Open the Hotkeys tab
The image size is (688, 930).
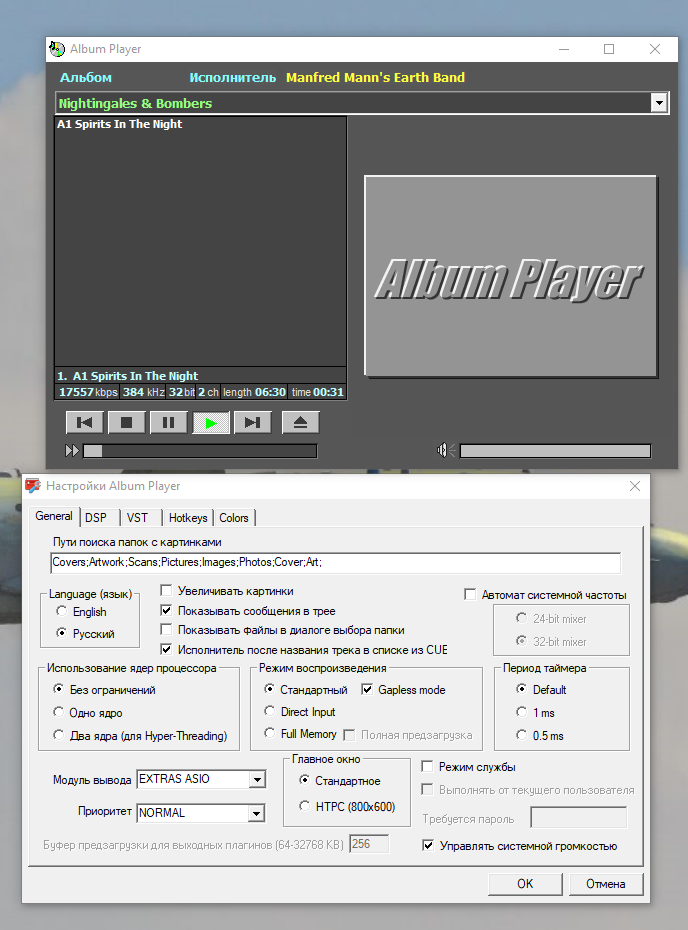(188, 518)
